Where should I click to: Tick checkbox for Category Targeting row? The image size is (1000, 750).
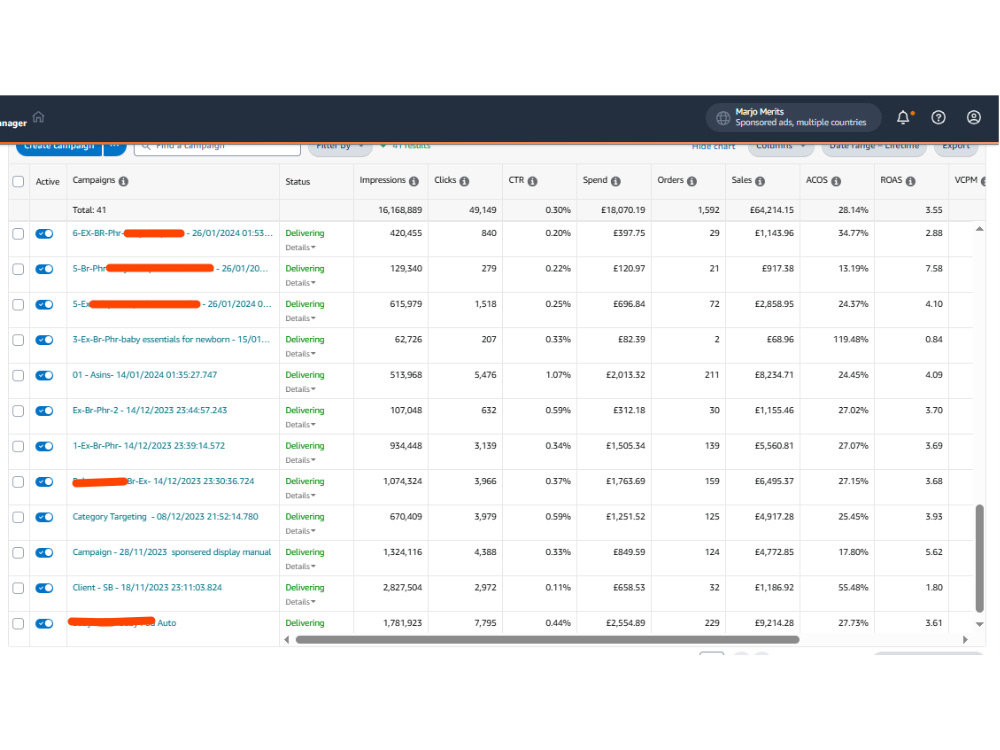(x=18, y=517)
